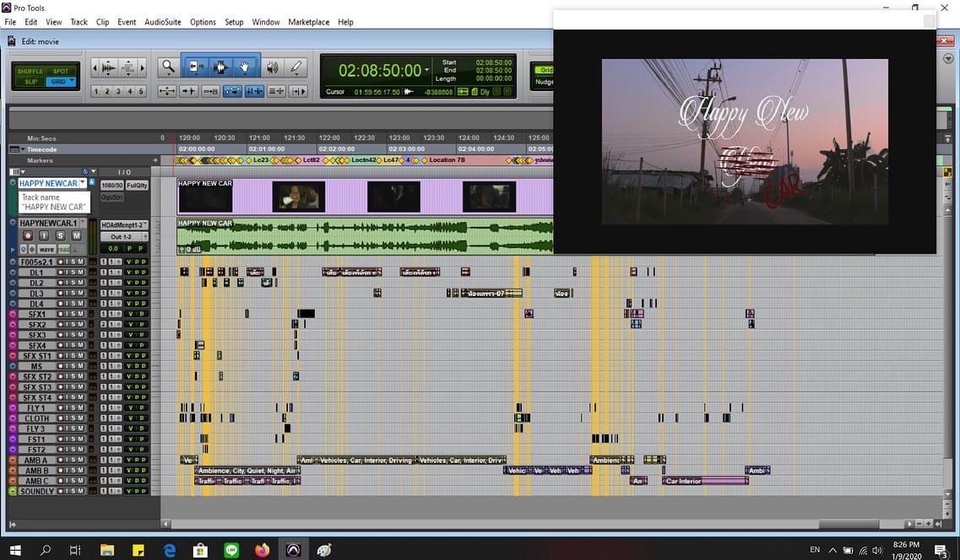The height and width of the screenshot is (560, 960).
Task: Click horizontal zoom out arrow
Action: click(x=94, y=67)
